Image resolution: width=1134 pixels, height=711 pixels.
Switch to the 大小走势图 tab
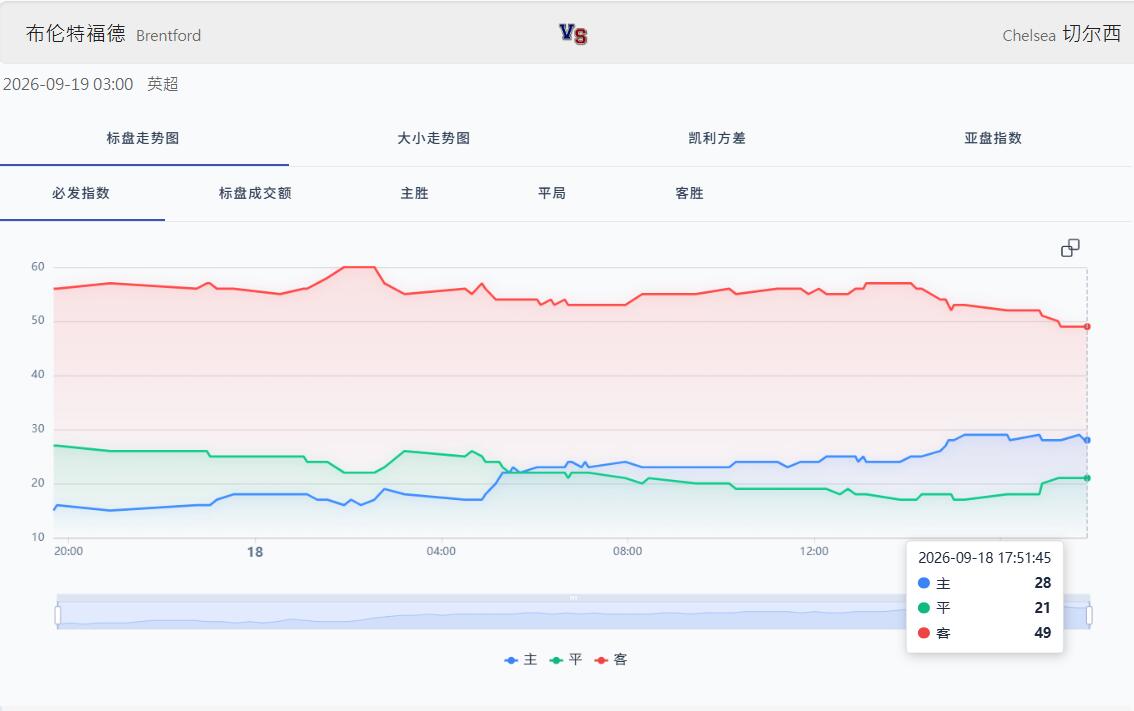[433, 138]
